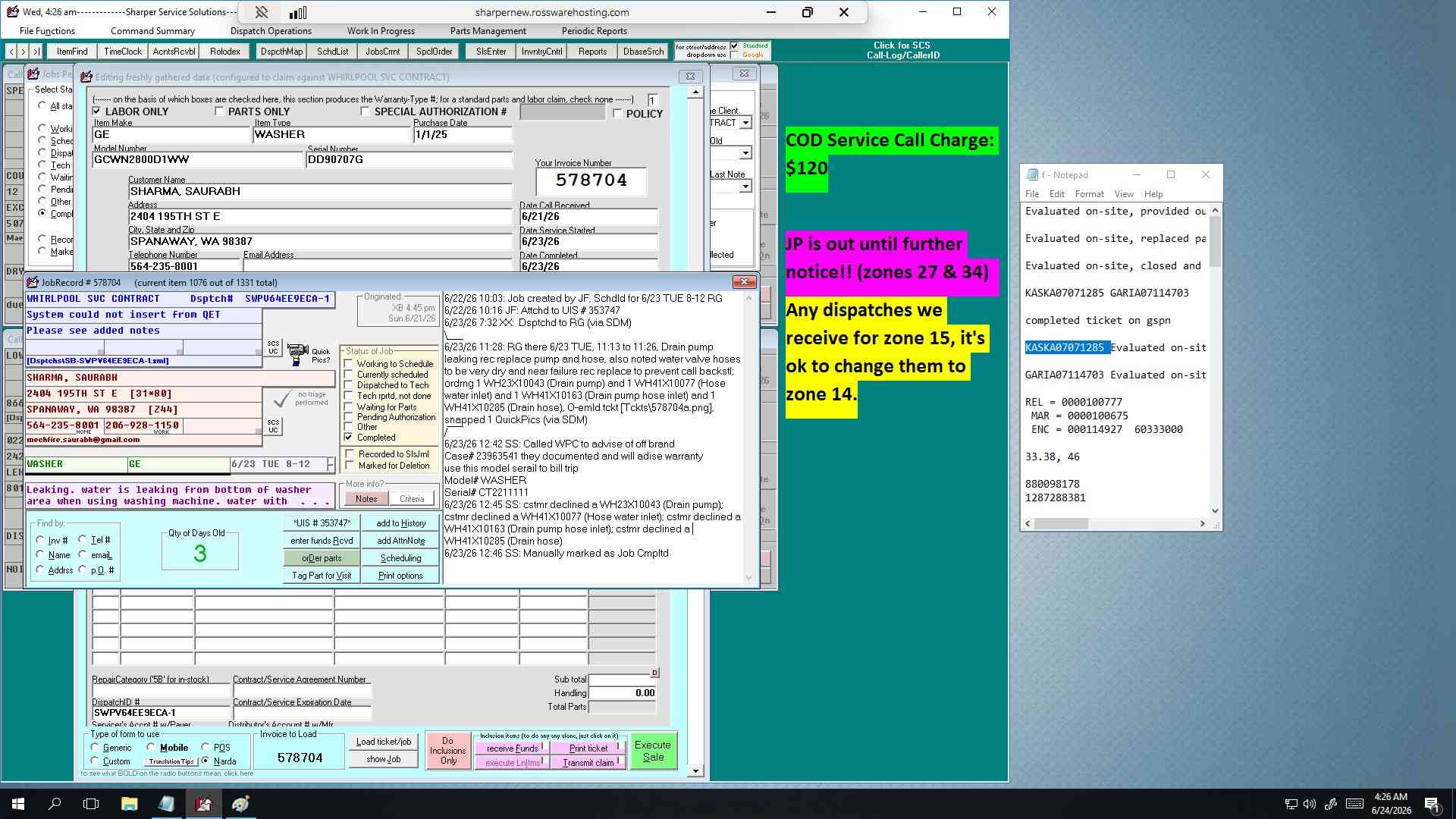The width and height of the screenshot is (1456, 819).
Task: Expand the Last Note dropdown arrow
Action: (x=745, y=187)
